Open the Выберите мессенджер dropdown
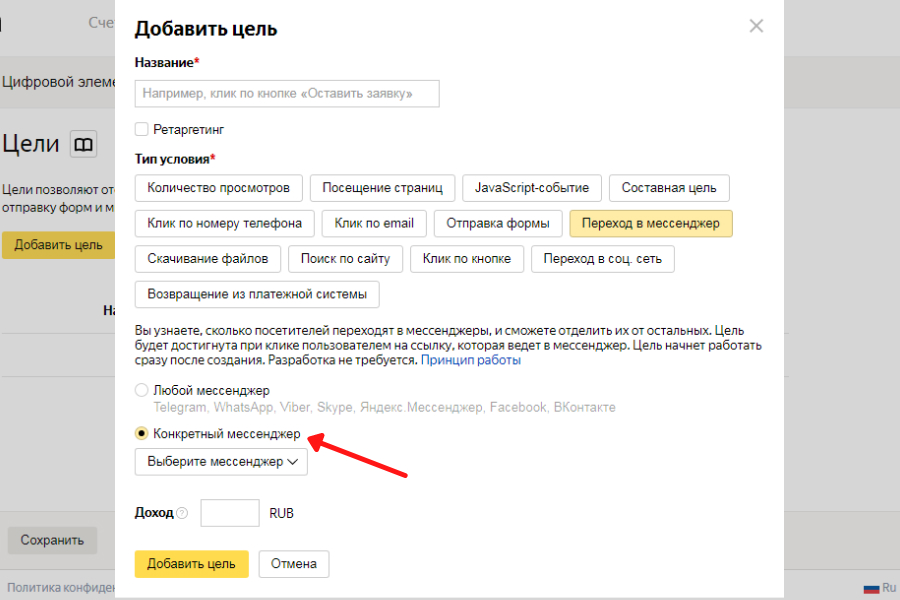900x600 pixels. pos(221,462)
